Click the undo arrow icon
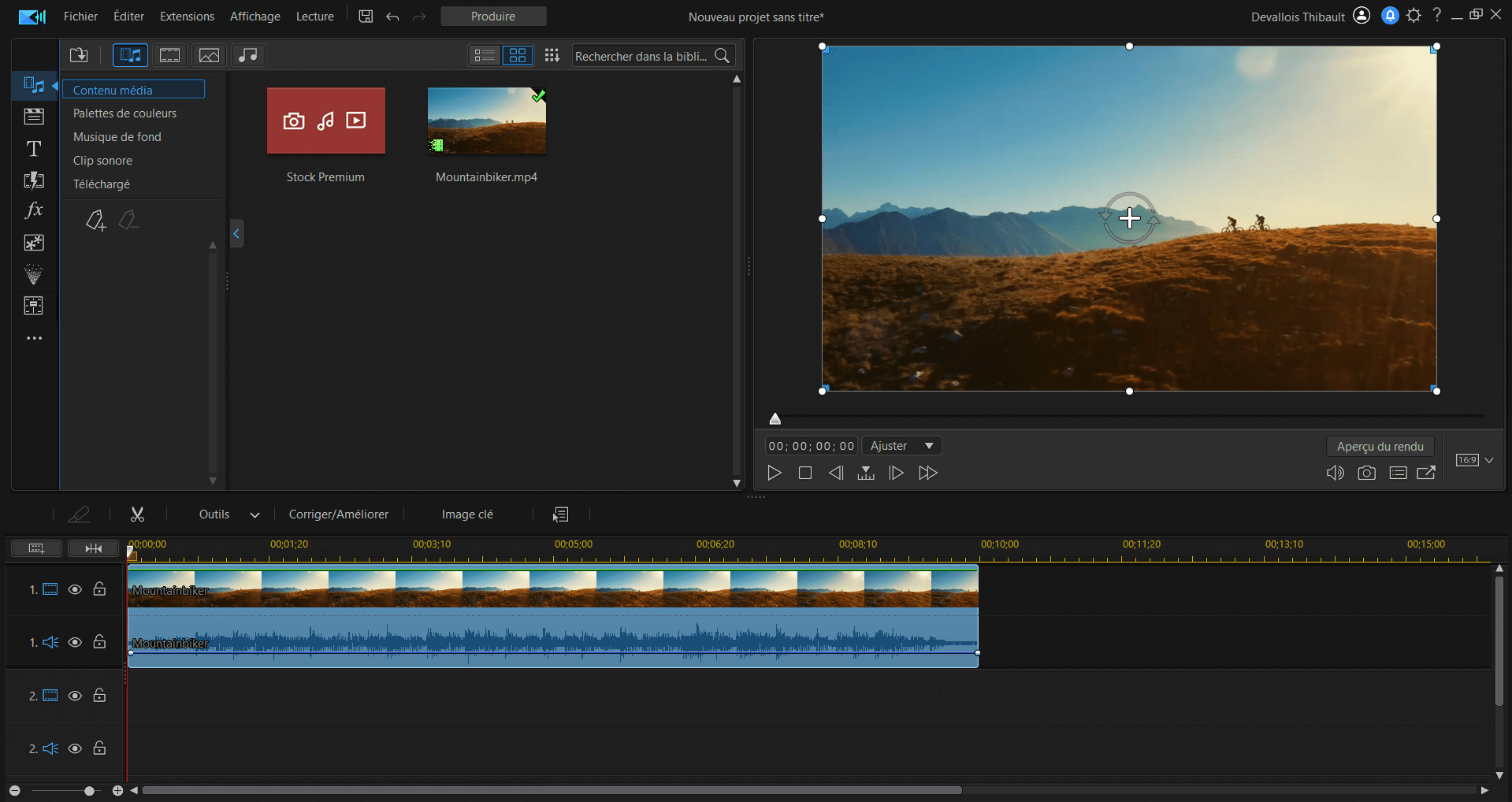This screenshot has width=1512, height=802. 392,17
